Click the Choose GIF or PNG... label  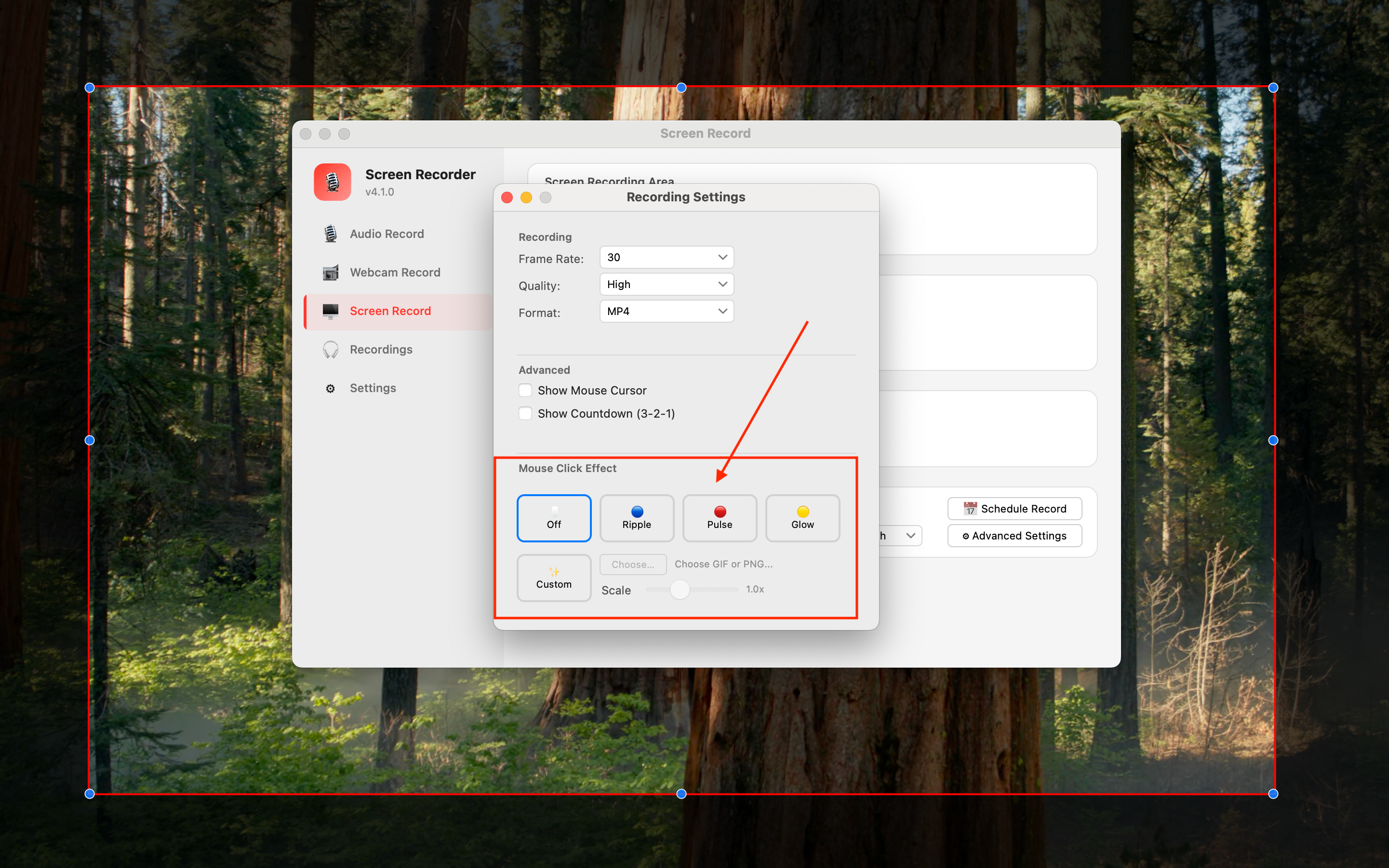pyautogui.click(x=724, y=564)
